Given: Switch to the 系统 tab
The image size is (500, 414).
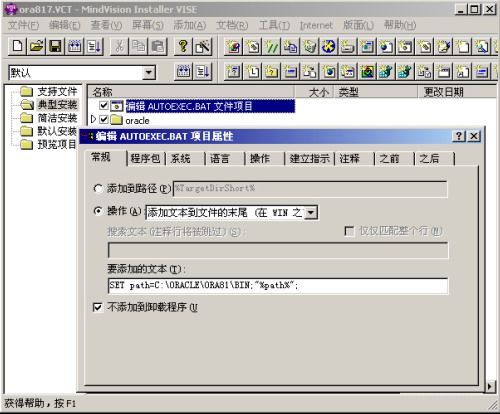Looking at the screenshot, I should pos(180,158).
